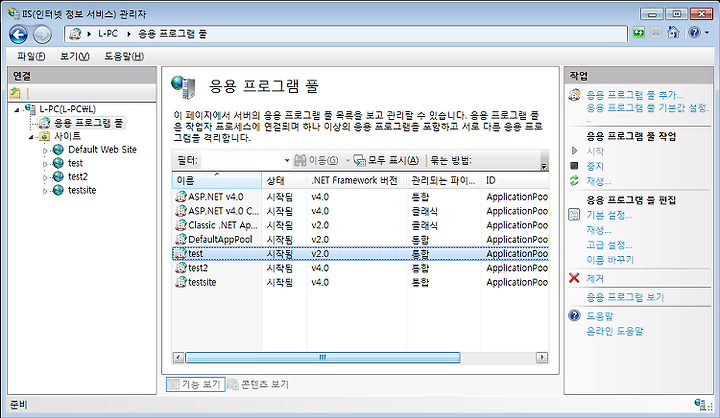The image size is (720, 418).
Task: Open the Help question mark icon at top
Action: (x=694, y=32)
